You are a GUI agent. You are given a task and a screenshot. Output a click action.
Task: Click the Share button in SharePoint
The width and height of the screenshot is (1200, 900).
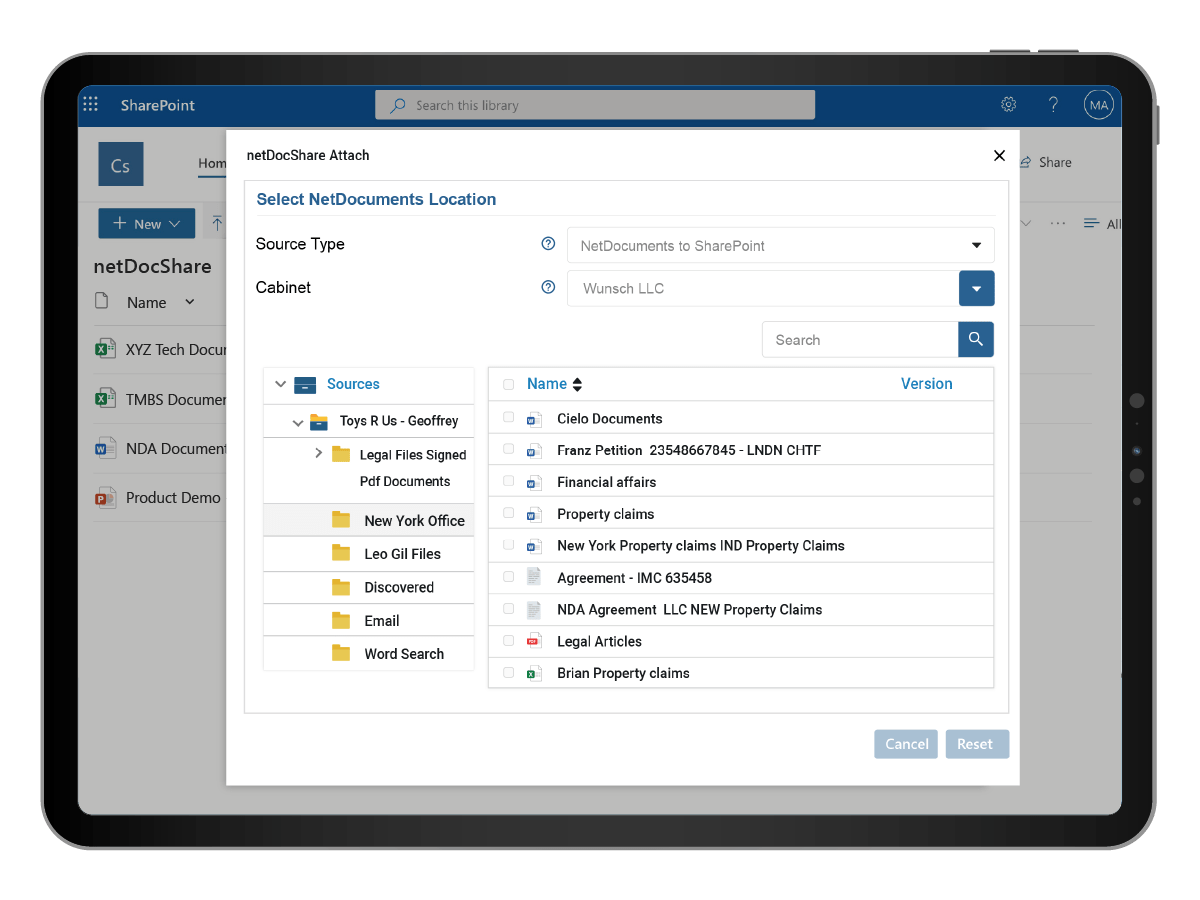(x=1046, y=162)
